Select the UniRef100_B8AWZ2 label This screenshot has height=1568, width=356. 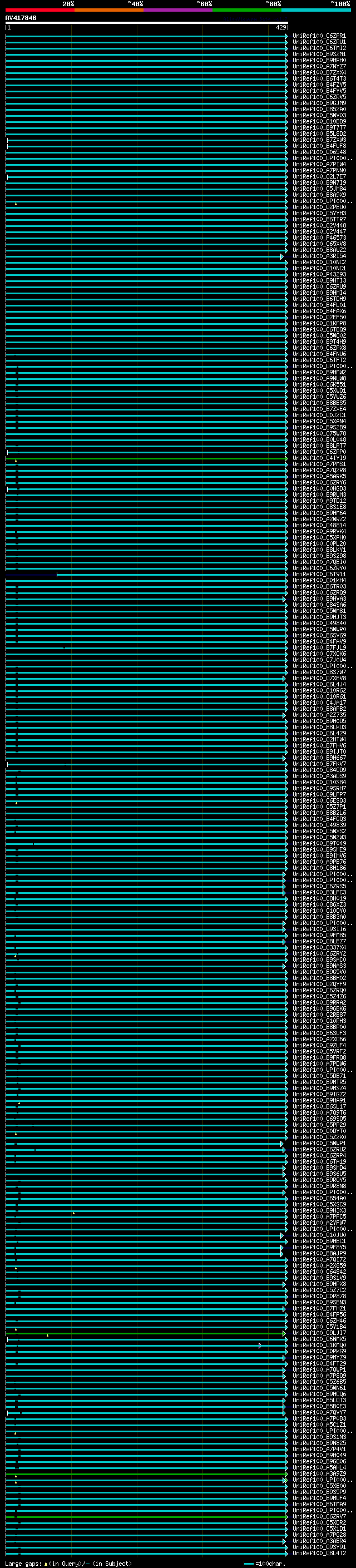(319, 250)
